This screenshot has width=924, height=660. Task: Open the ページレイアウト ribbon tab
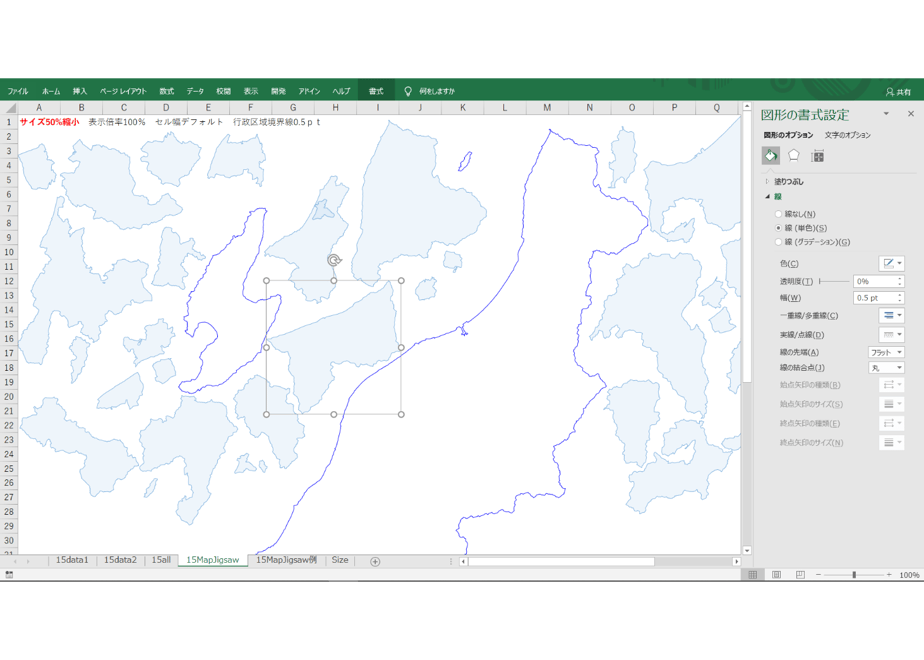click(123, 91)
